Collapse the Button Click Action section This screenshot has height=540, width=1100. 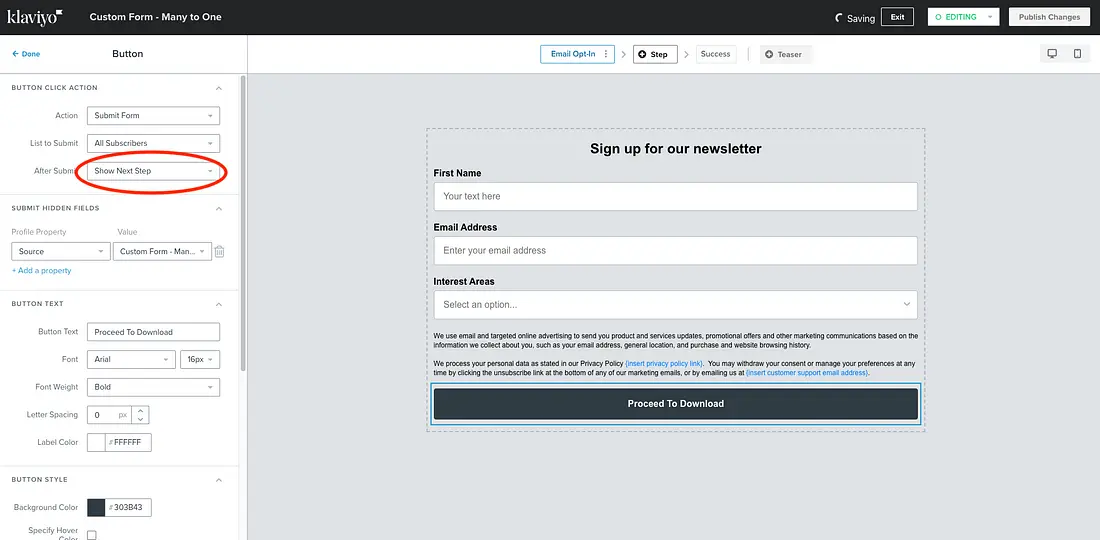click(219, 88)
